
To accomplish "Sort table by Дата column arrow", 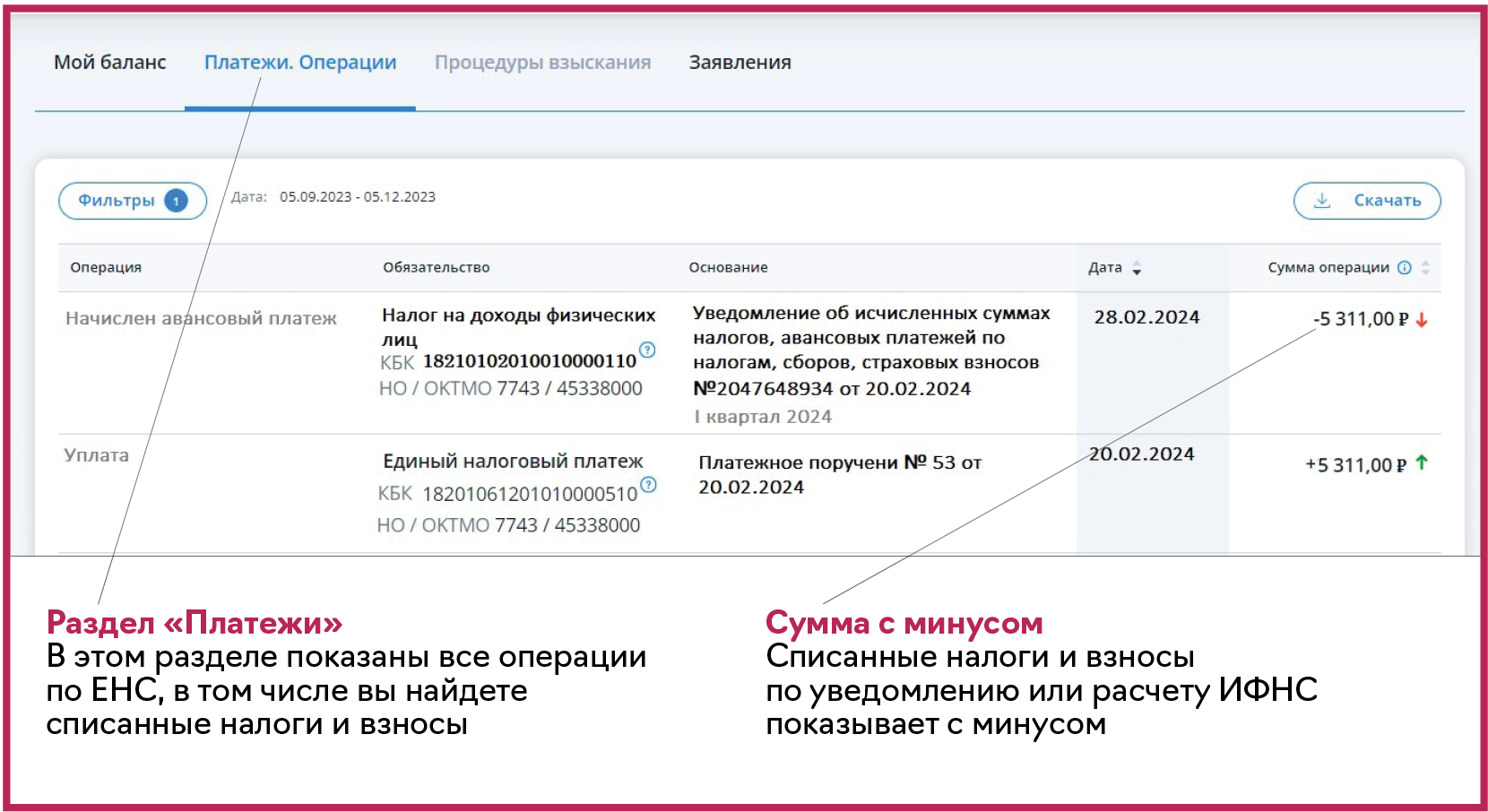I will click(1137, 268).
